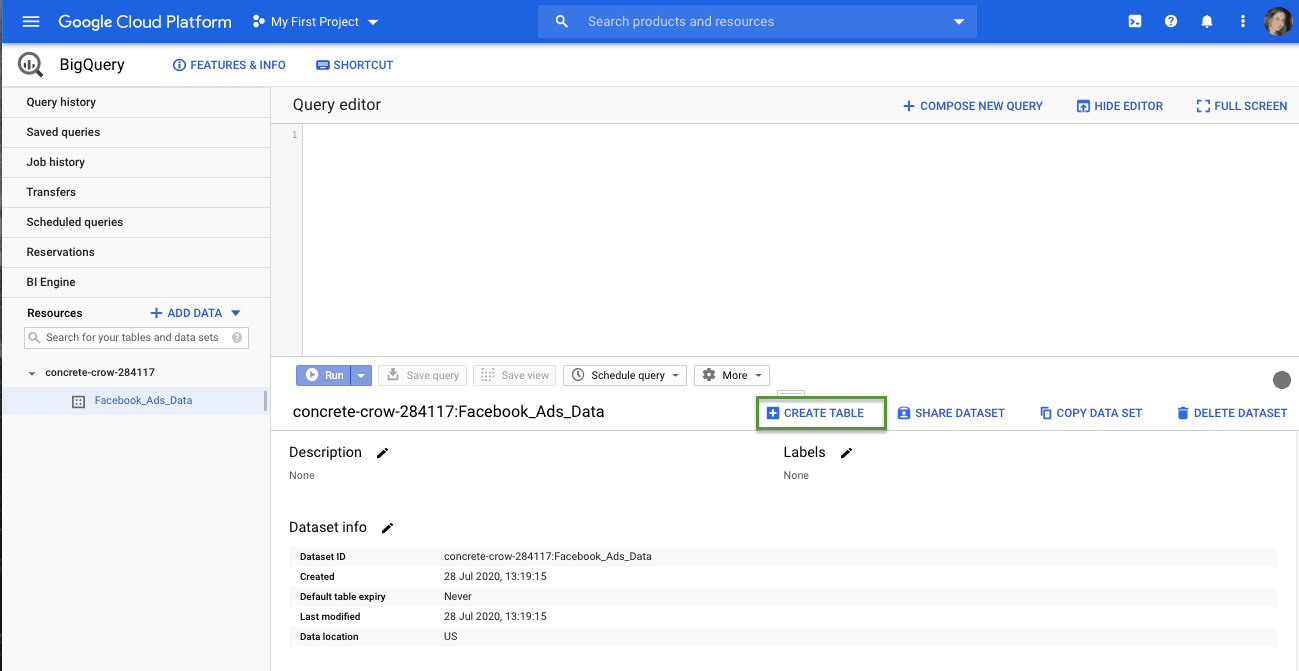
Task: Click the help icon in resources search
Action: coord(237,338)
